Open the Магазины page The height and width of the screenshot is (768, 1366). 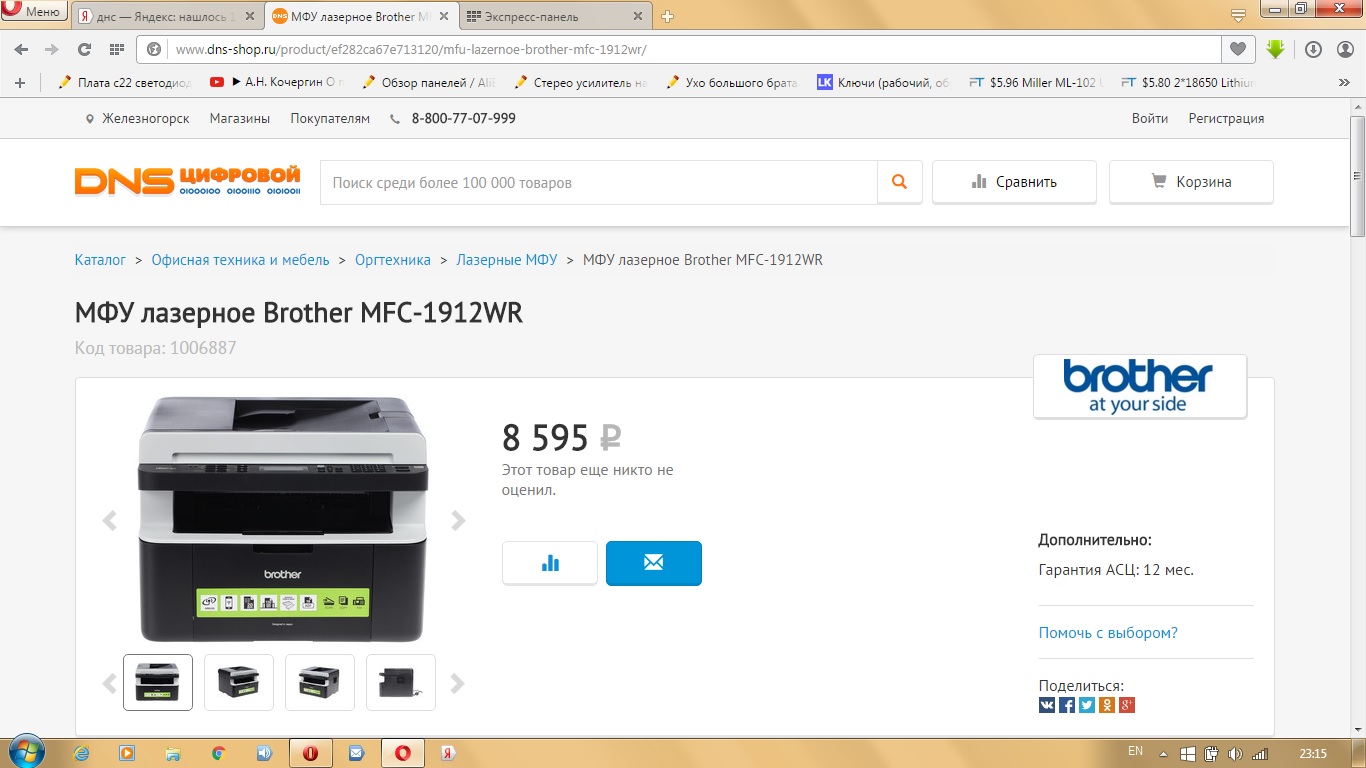pos(240,118)
